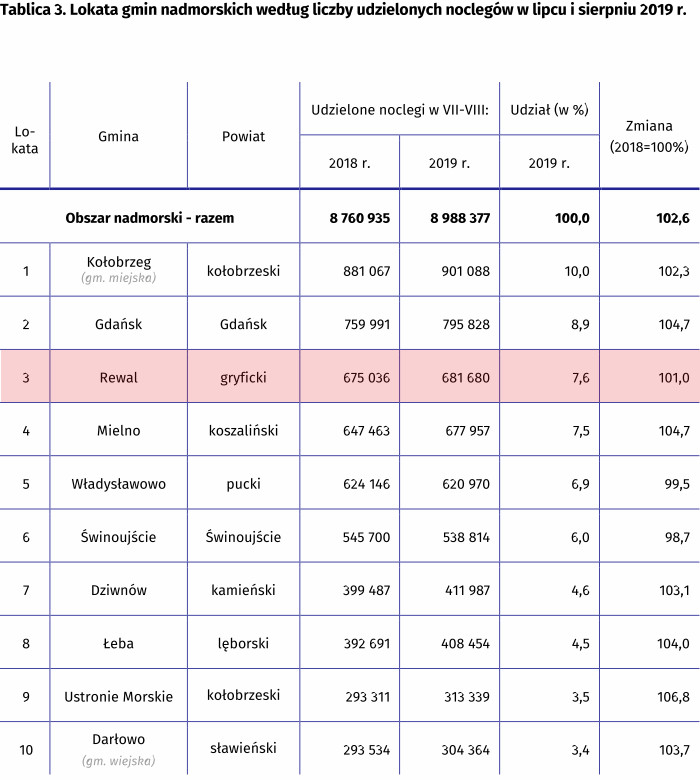Screen dimensions: 700x780
Task: Click the total value 8 988 377
Action: 460,218
